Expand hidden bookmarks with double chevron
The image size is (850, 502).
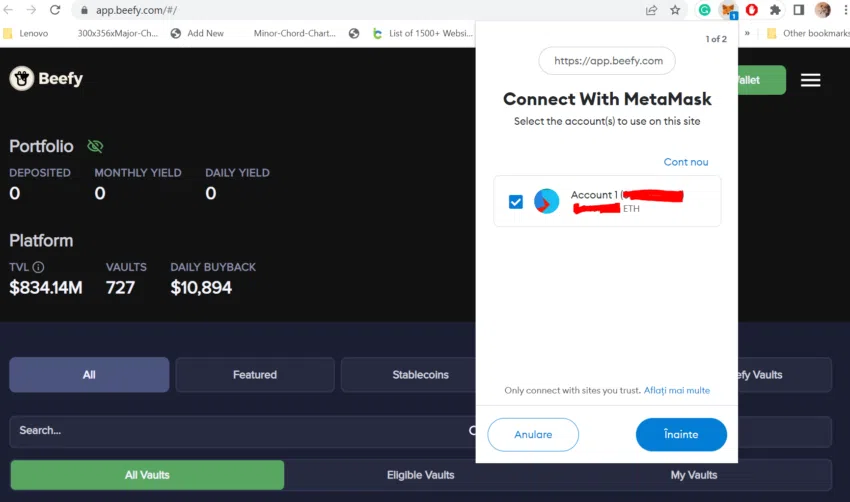[x=747, y=33]
